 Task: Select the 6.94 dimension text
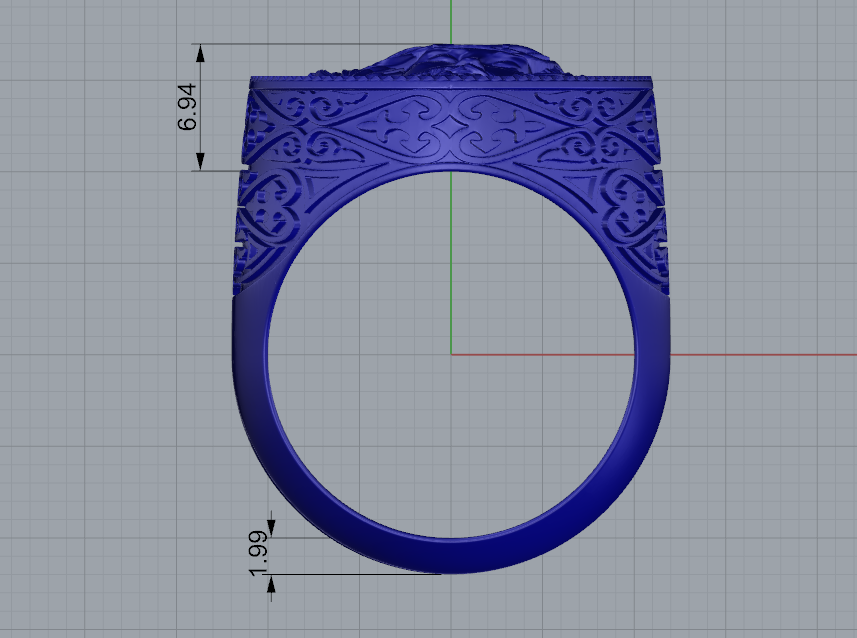coord(187,107)
